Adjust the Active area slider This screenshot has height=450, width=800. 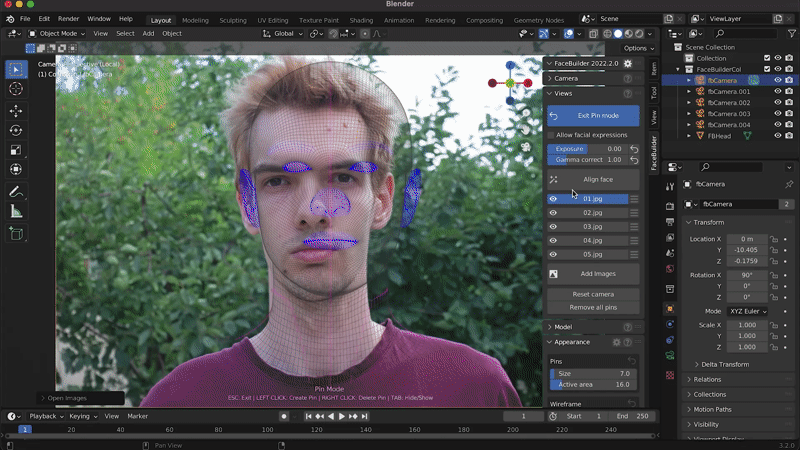(593, 385)
